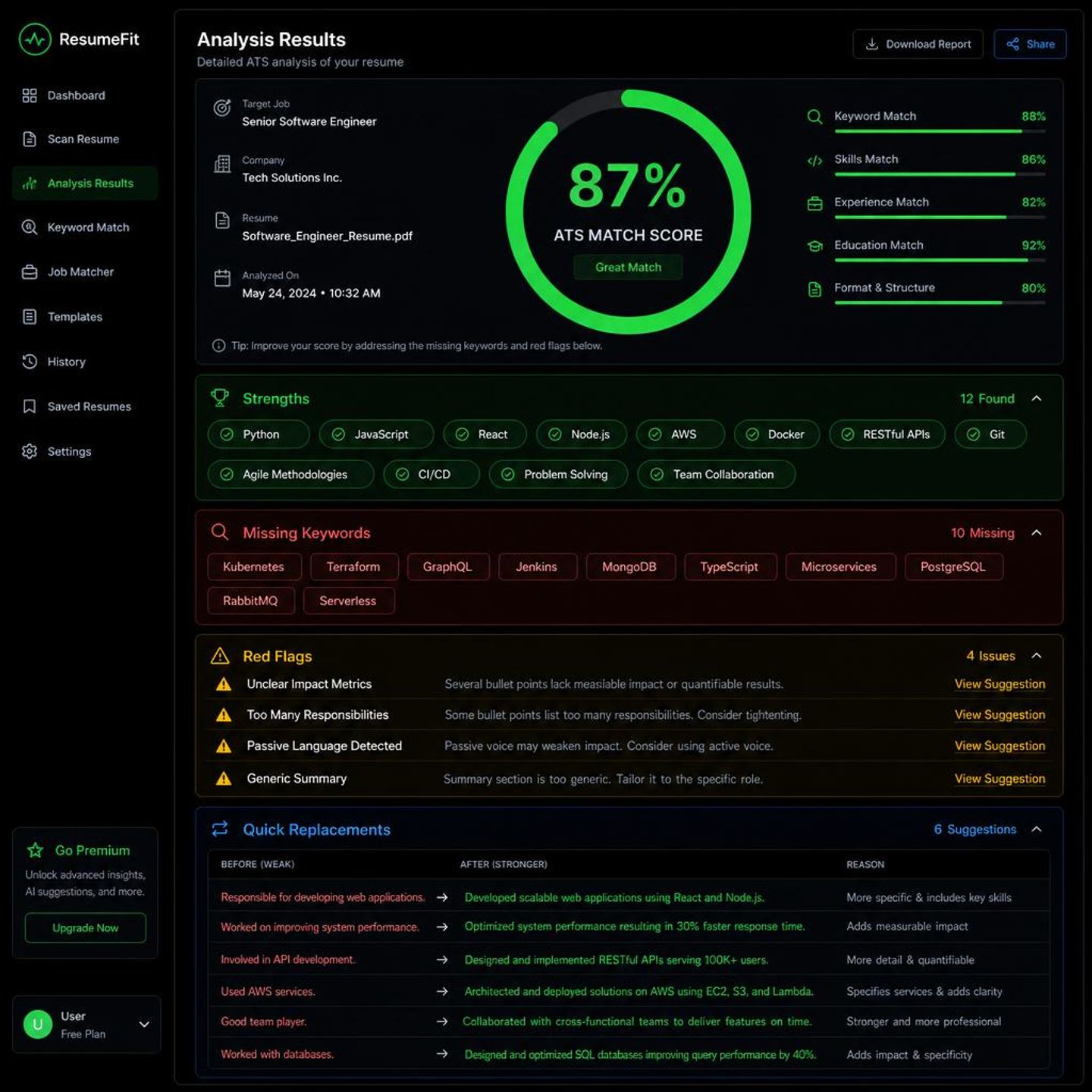Click the Download Report button
Image resolution: width=1092 pixels, height=1092 pixels.
click(918, 44)
